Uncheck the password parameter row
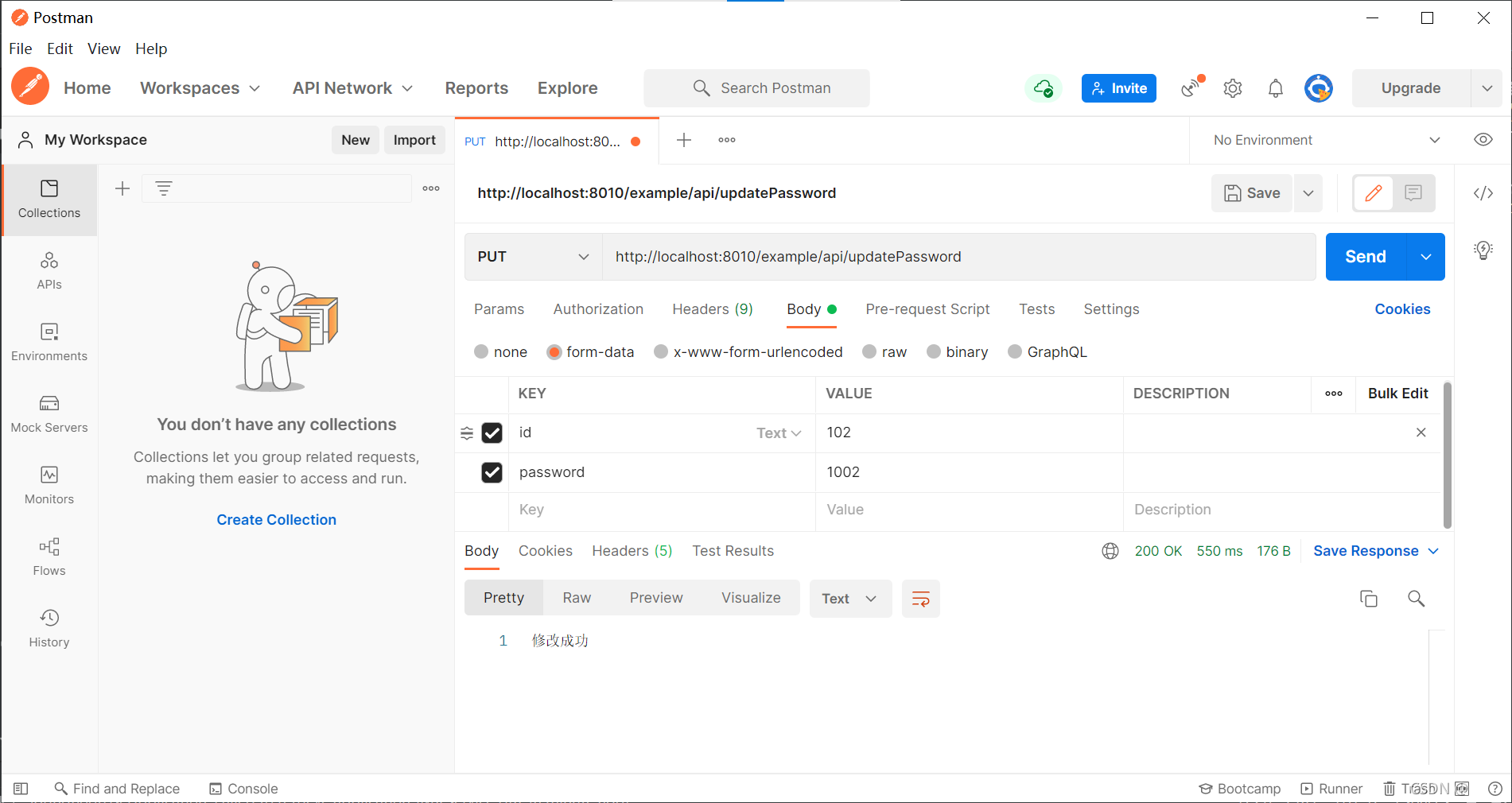Viewport: 1512px width, 803px height. click(492, 472)
